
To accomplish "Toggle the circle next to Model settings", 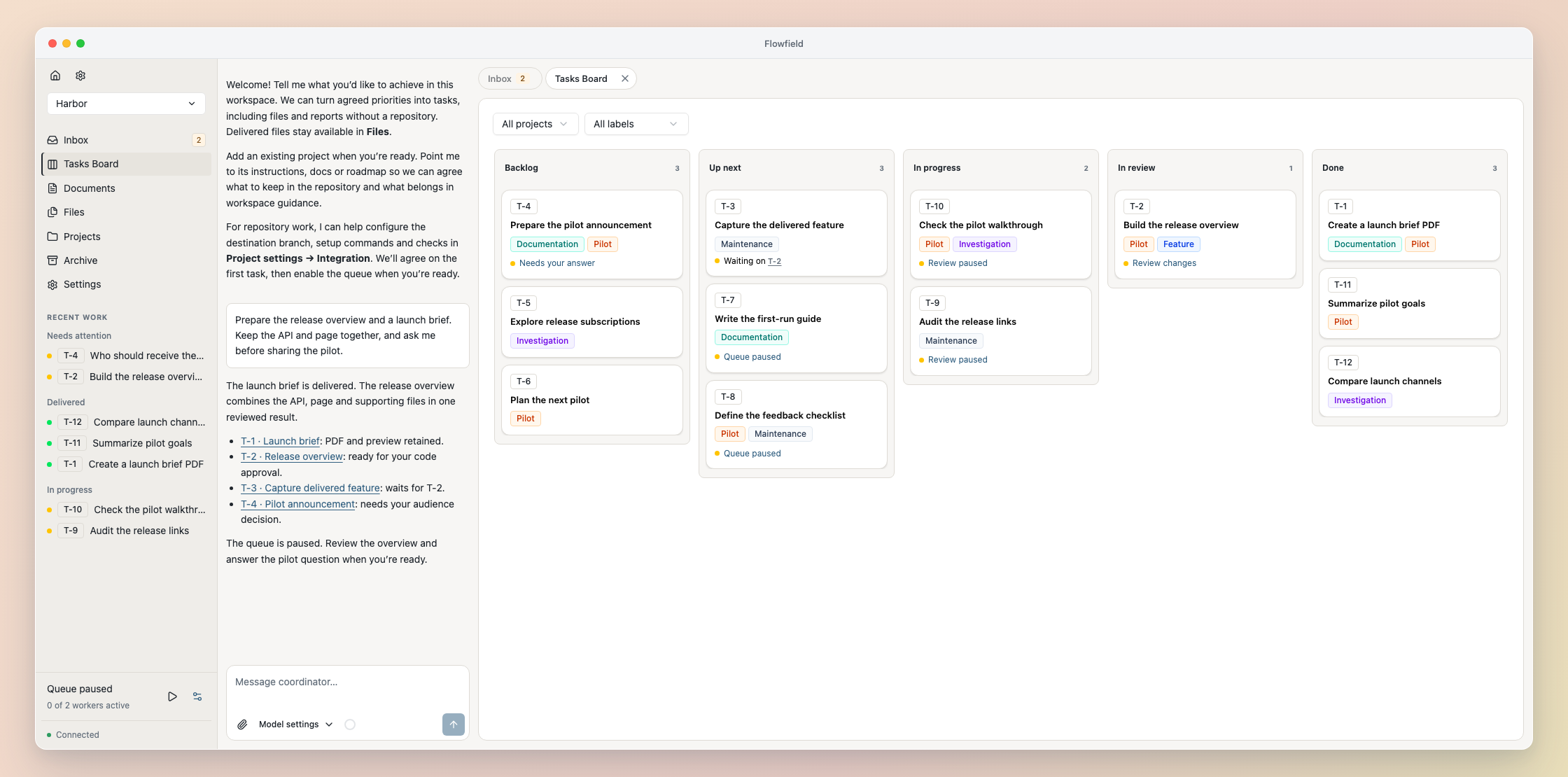I will (x=350, y=724).
